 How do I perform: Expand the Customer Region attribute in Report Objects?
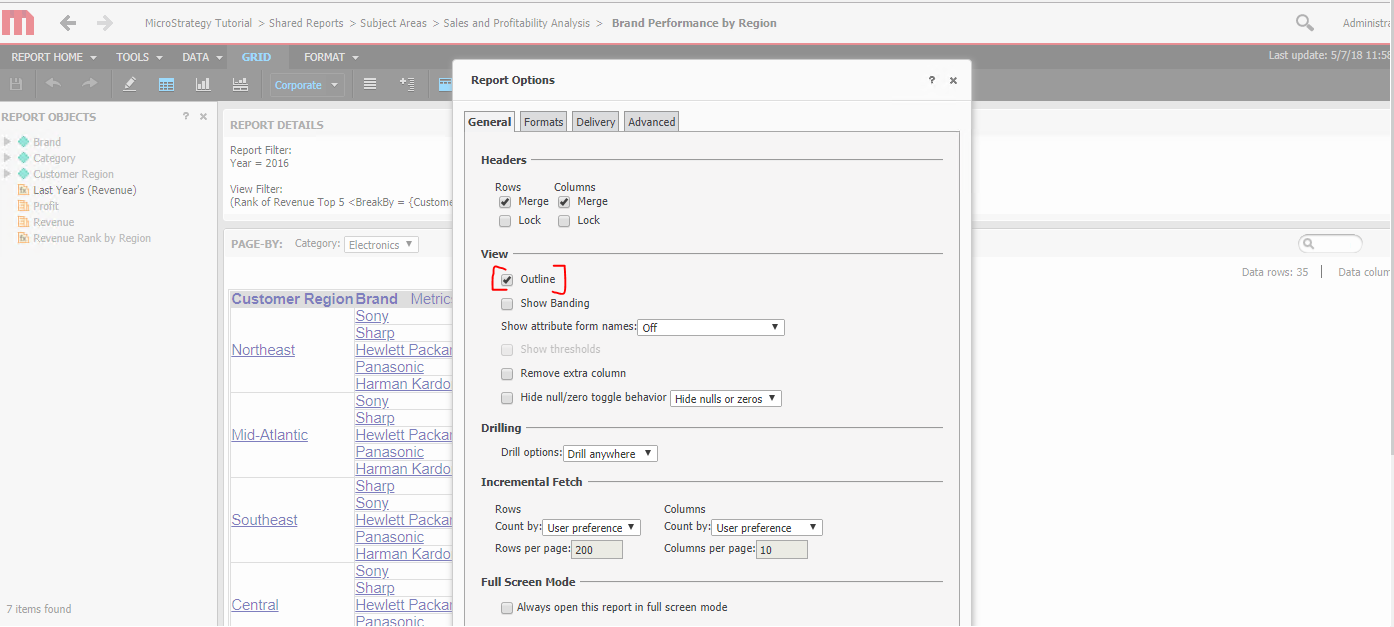(6, 173)
